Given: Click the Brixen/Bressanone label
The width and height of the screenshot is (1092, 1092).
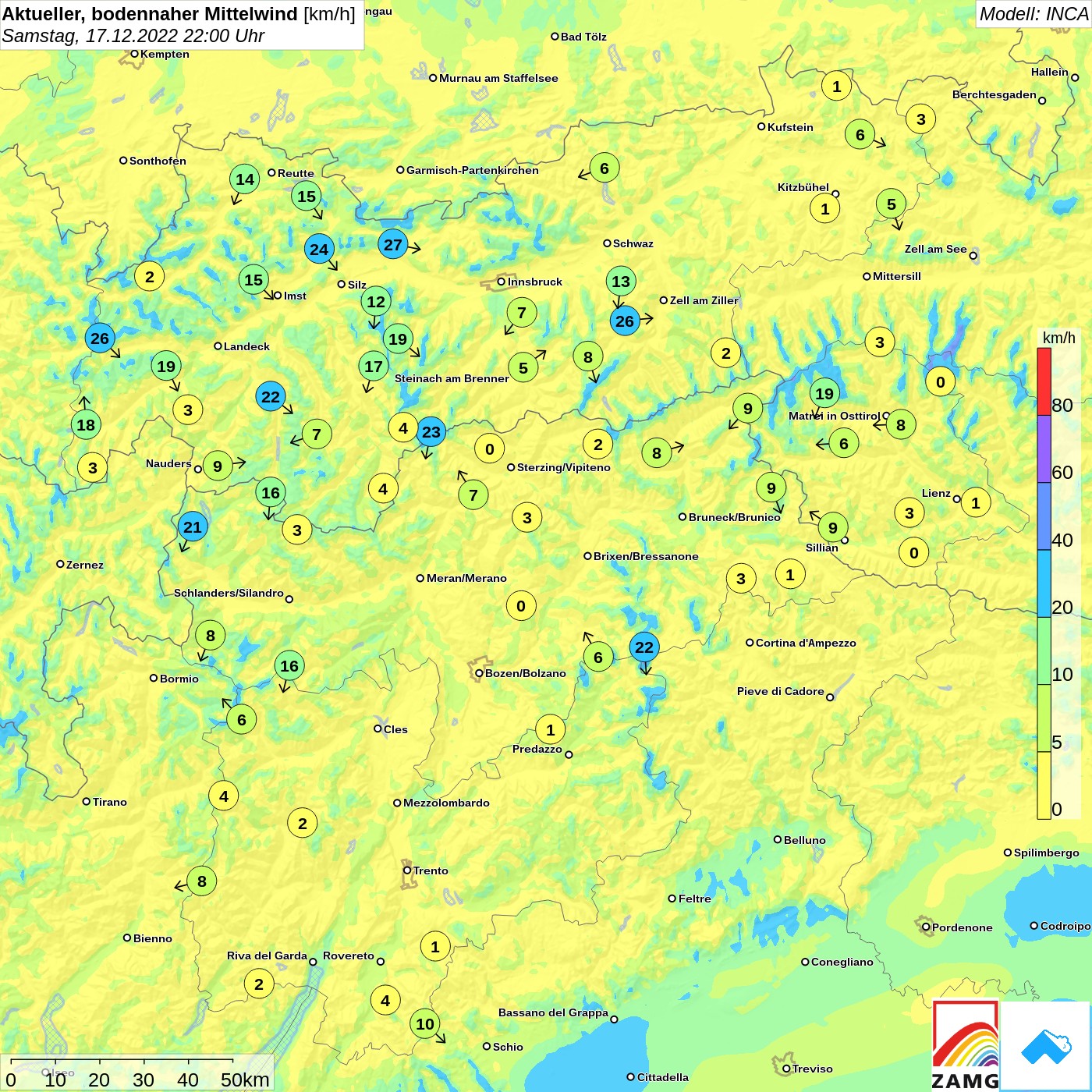Looking at the screenshot, I should [646, 556].
